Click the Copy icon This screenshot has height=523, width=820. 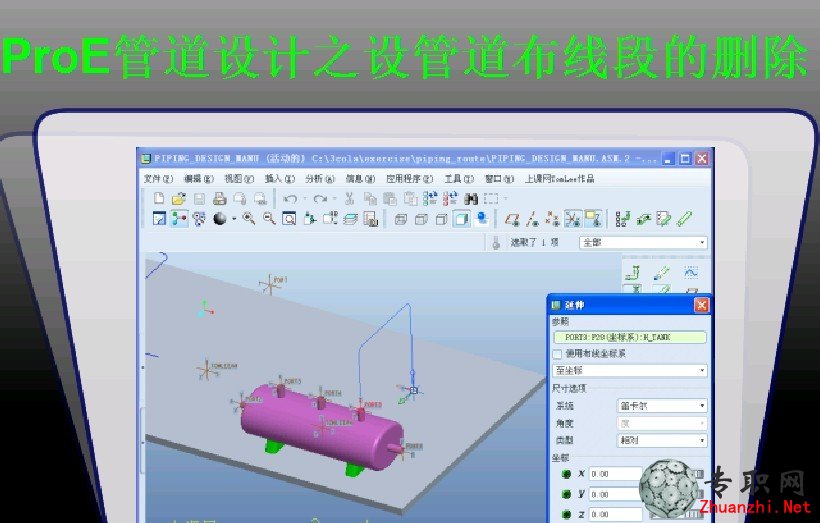point(370,199)
